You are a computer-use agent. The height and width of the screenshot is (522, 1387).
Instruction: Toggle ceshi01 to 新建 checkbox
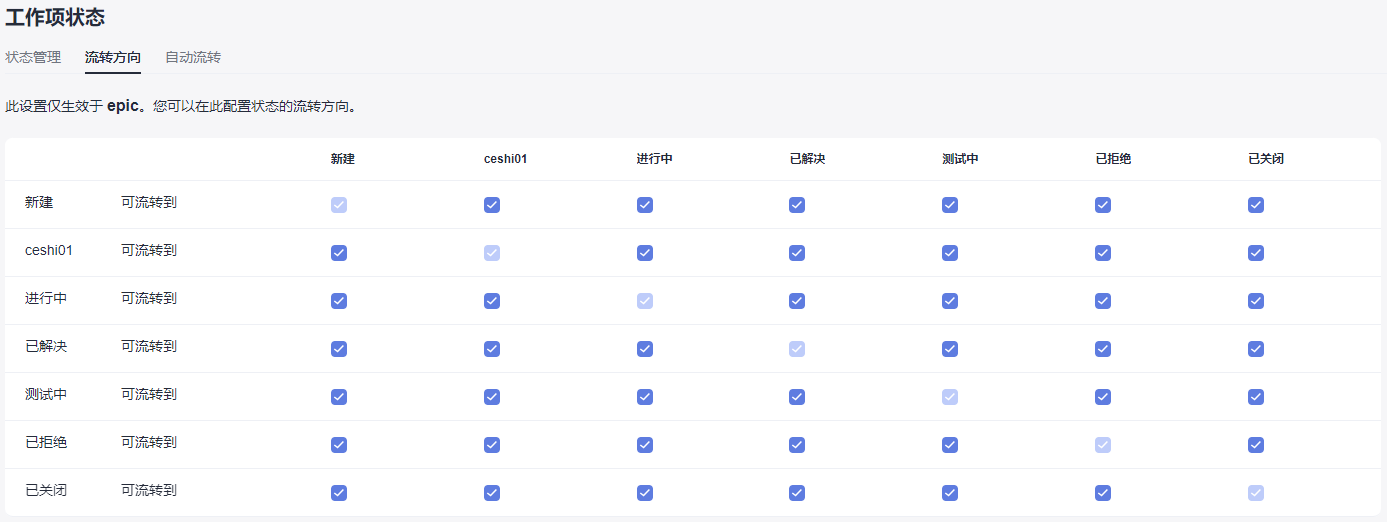(339, 253)
